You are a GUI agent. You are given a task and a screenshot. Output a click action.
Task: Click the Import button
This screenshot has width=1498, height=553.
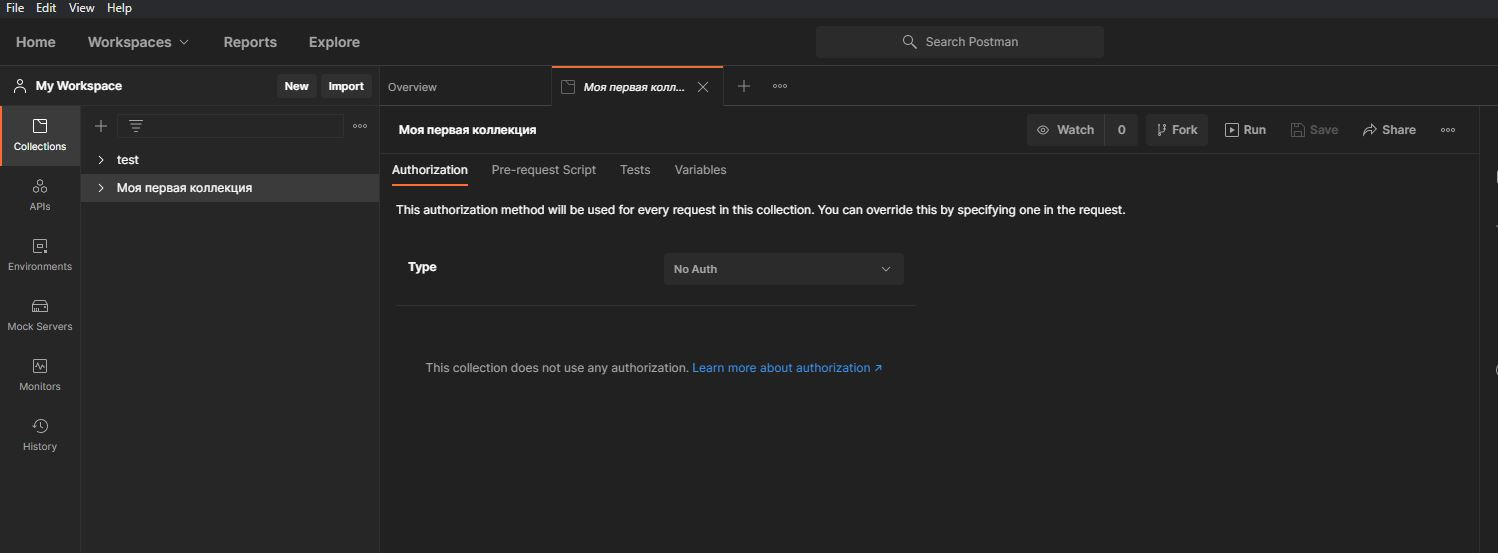[x=346, y=86]
